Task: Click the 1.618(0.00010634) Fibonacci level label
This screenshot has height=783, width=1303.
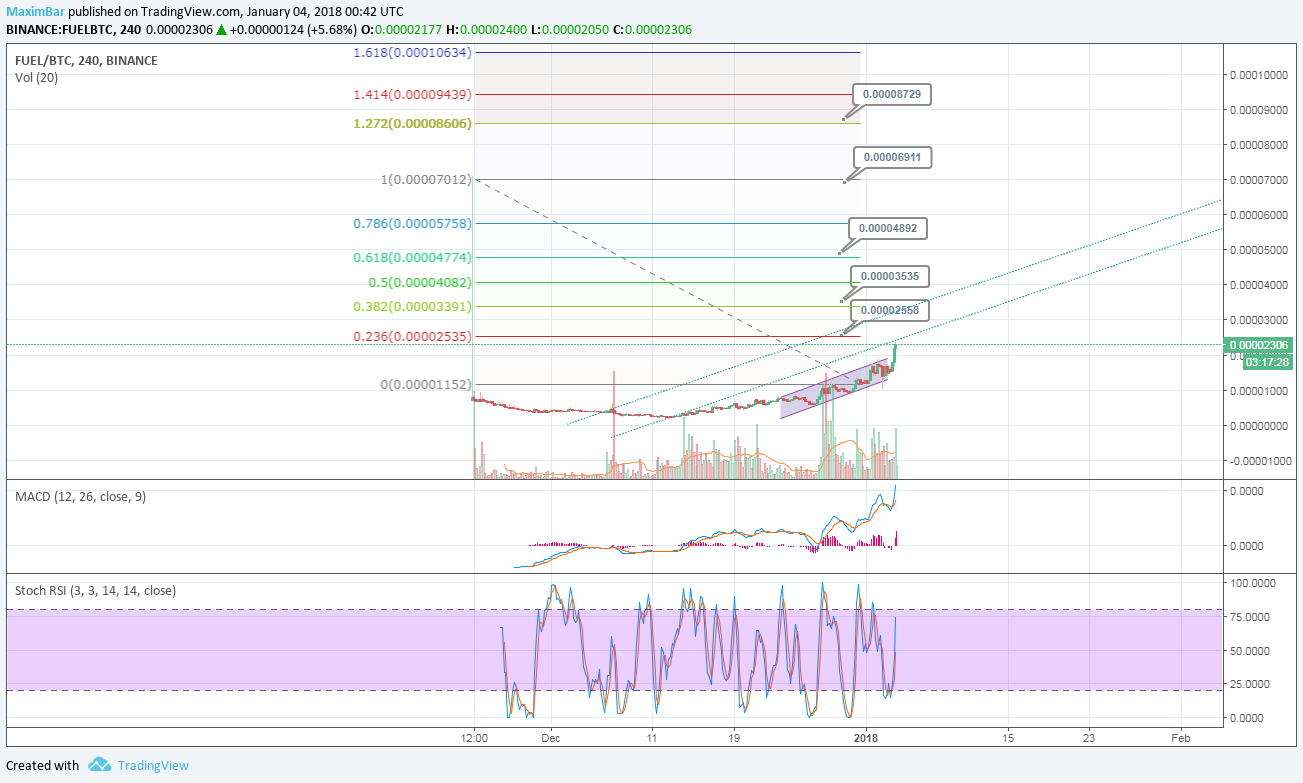Action: point(412,52)
